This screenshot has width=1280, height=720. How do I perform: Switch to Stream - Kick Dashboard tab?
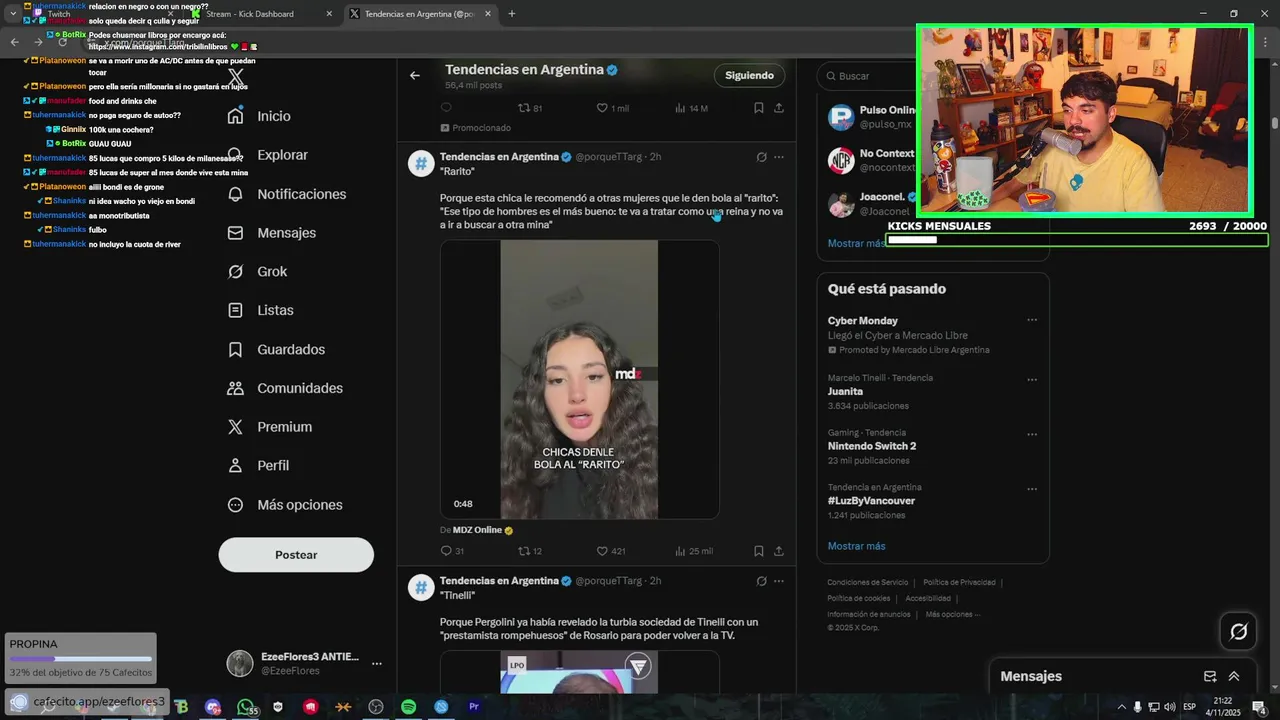point(263,14)
